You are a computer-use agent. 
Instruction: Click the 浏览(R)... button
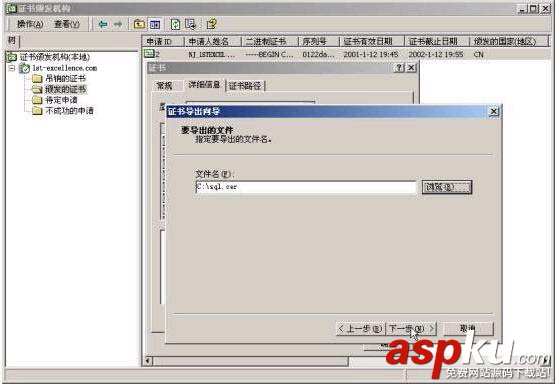coord(447,187)
